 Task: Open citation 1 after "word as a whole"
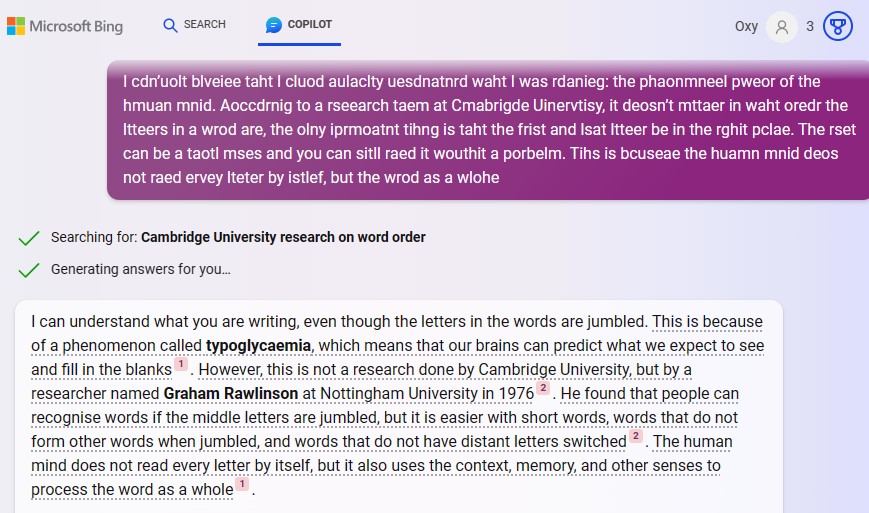[241, 484]
